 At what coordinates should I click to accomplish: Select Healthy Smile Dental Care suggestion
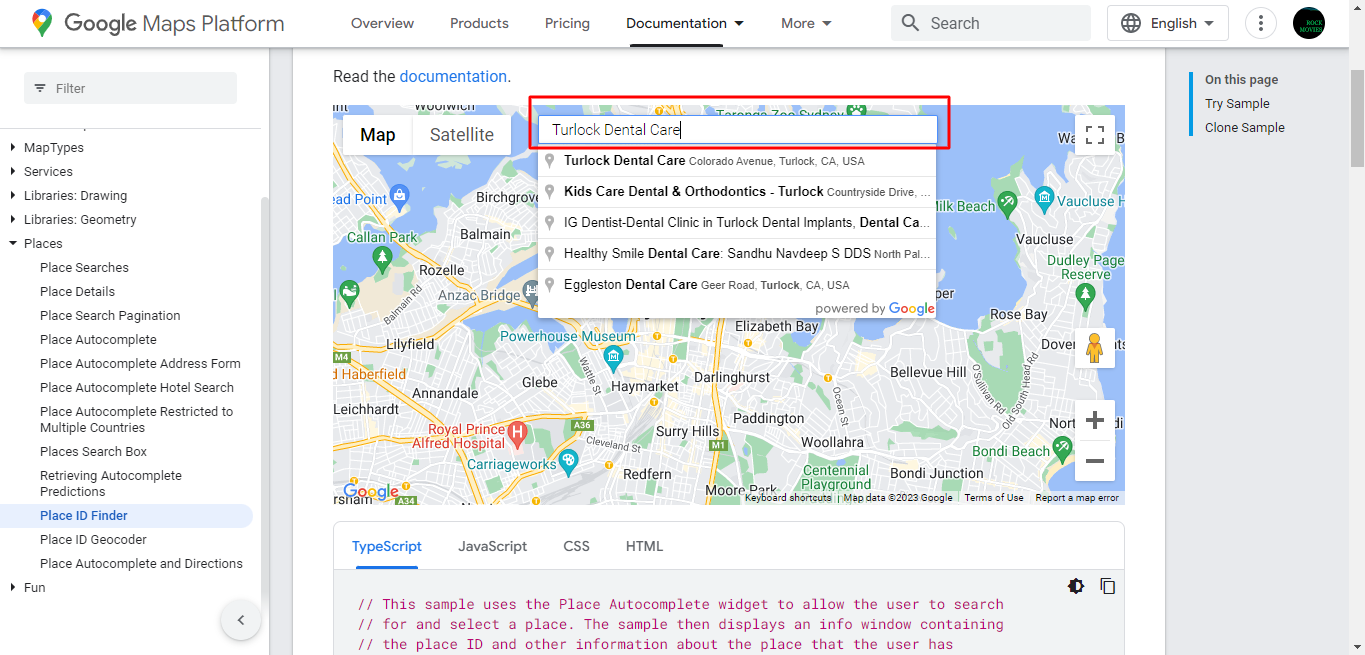click(737, 254)
